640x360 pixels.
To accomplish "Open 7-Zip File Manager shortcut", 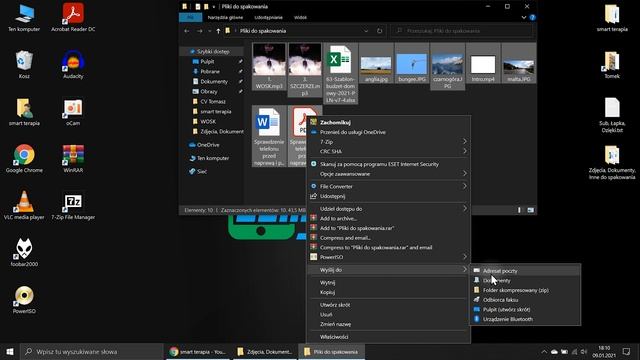I will 73,205.
